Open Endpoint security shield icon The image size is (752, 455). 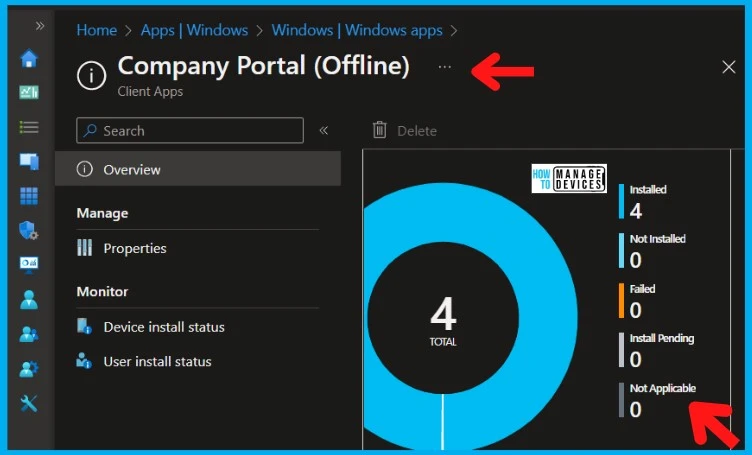point(29,230)
